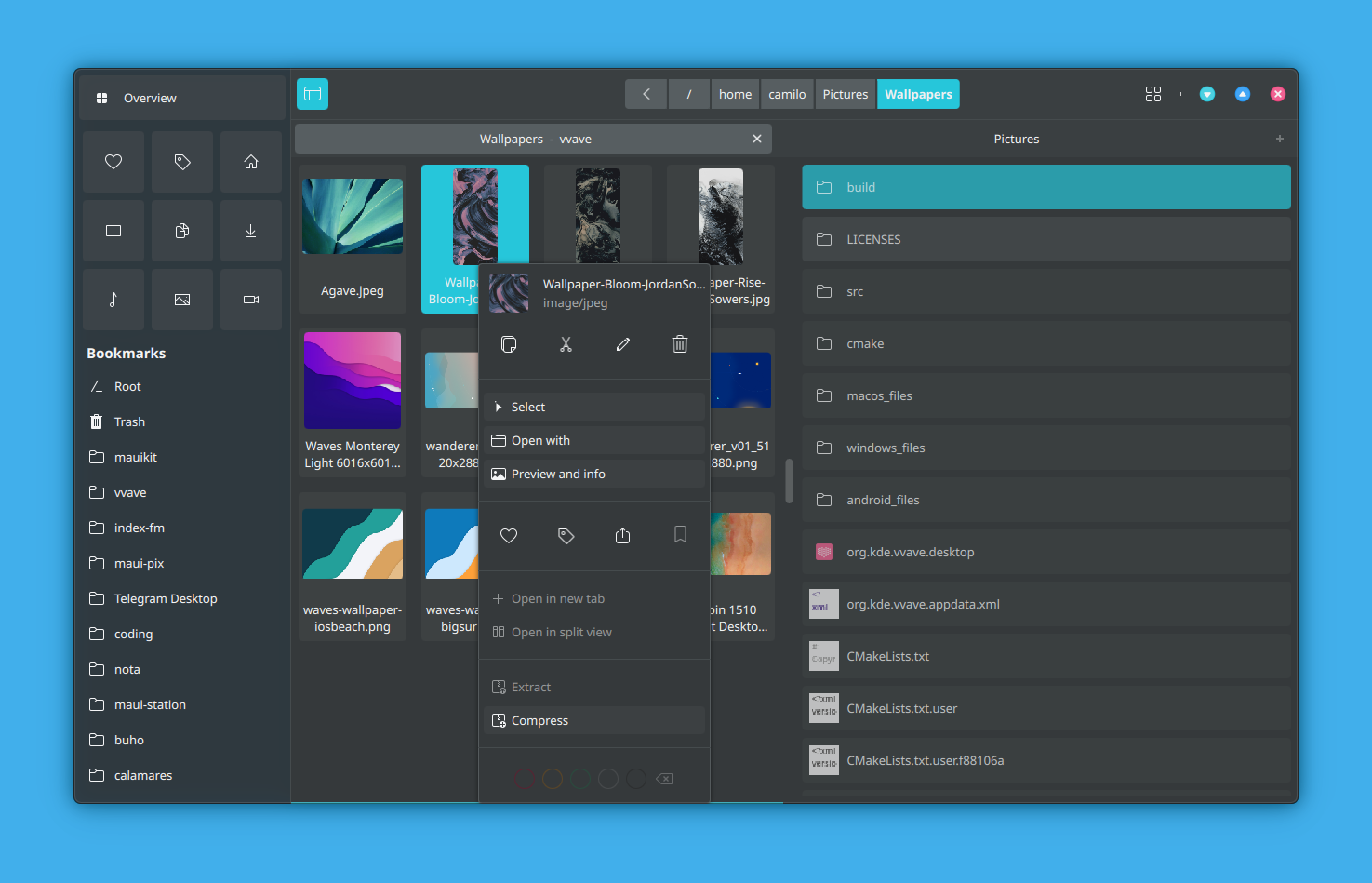Toggle bookmark icon in the context menu

(680, 535)
